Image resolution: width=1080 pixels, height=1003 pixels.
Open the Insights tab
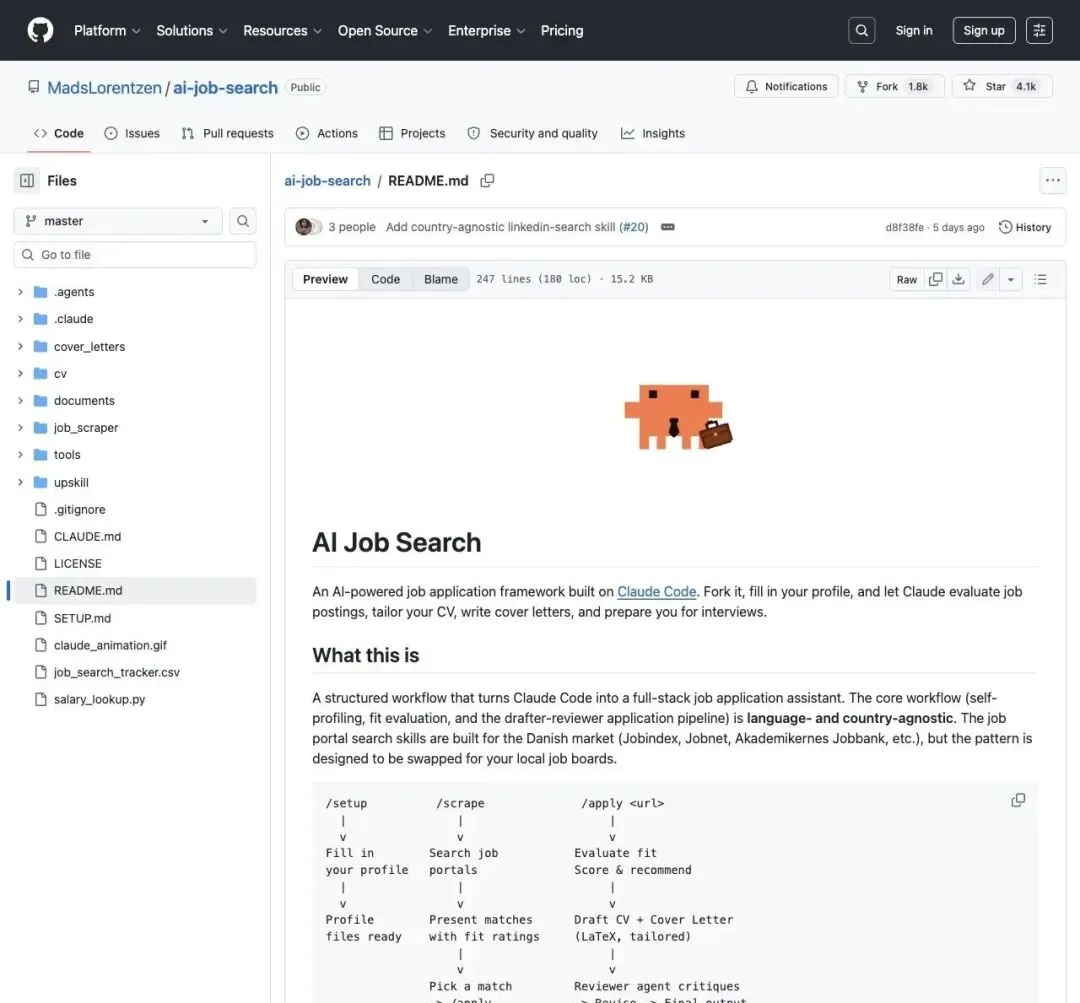[x=652, y=133]
